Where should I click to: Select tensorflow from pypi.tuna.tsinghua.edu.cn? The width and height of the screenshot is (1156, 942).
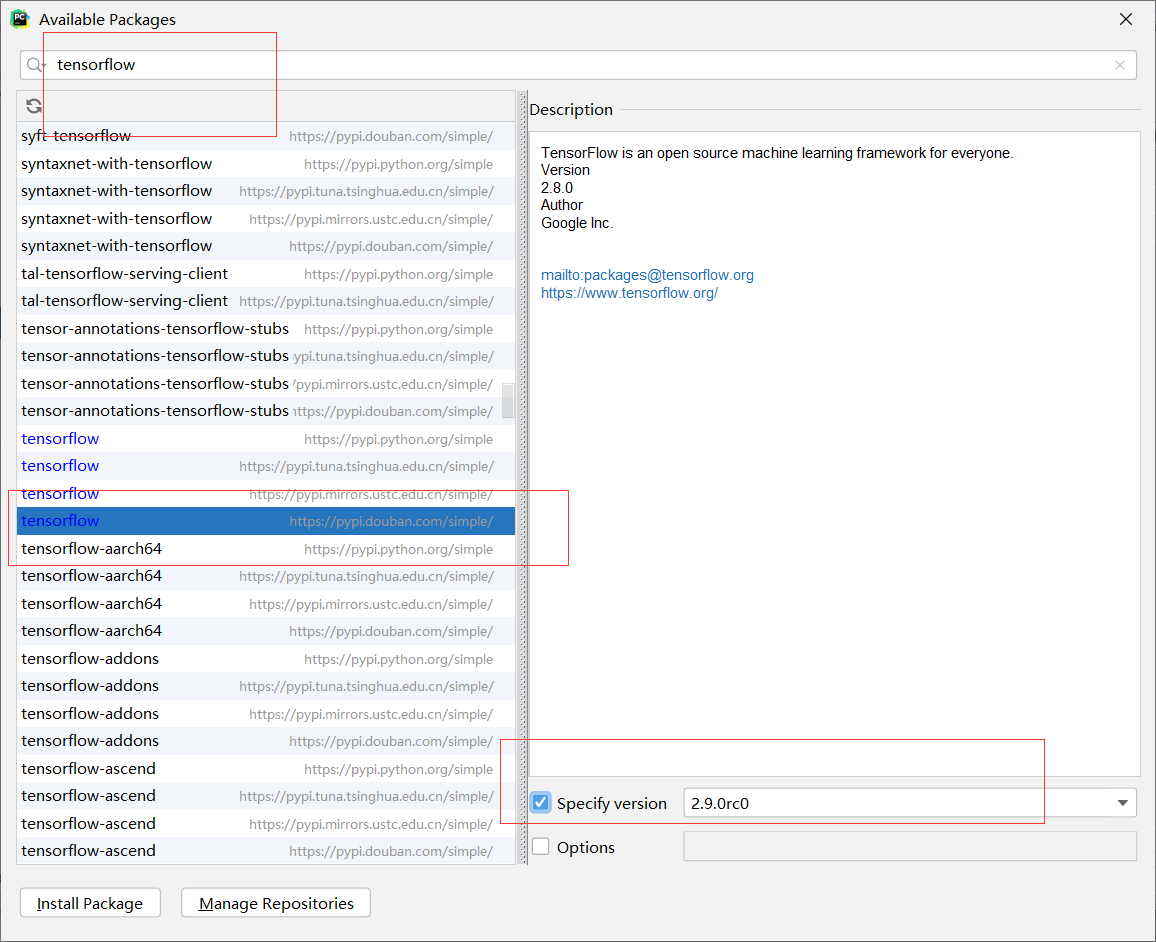click(265, 466)
